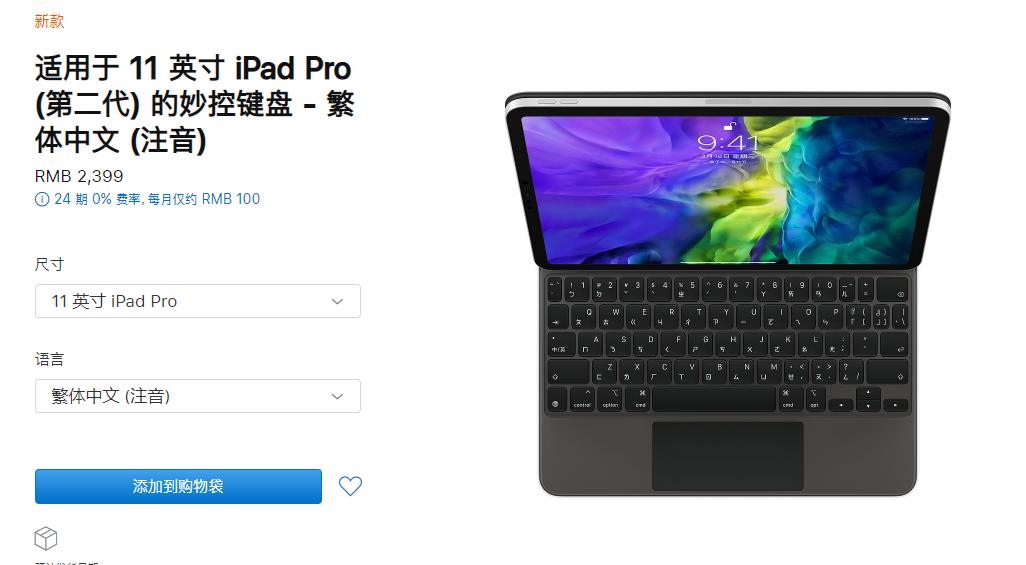The height and width of the screenshot is (565, 1026).
Task: Click the info icon beside the installment offer
Action: (x=42, y=200)
